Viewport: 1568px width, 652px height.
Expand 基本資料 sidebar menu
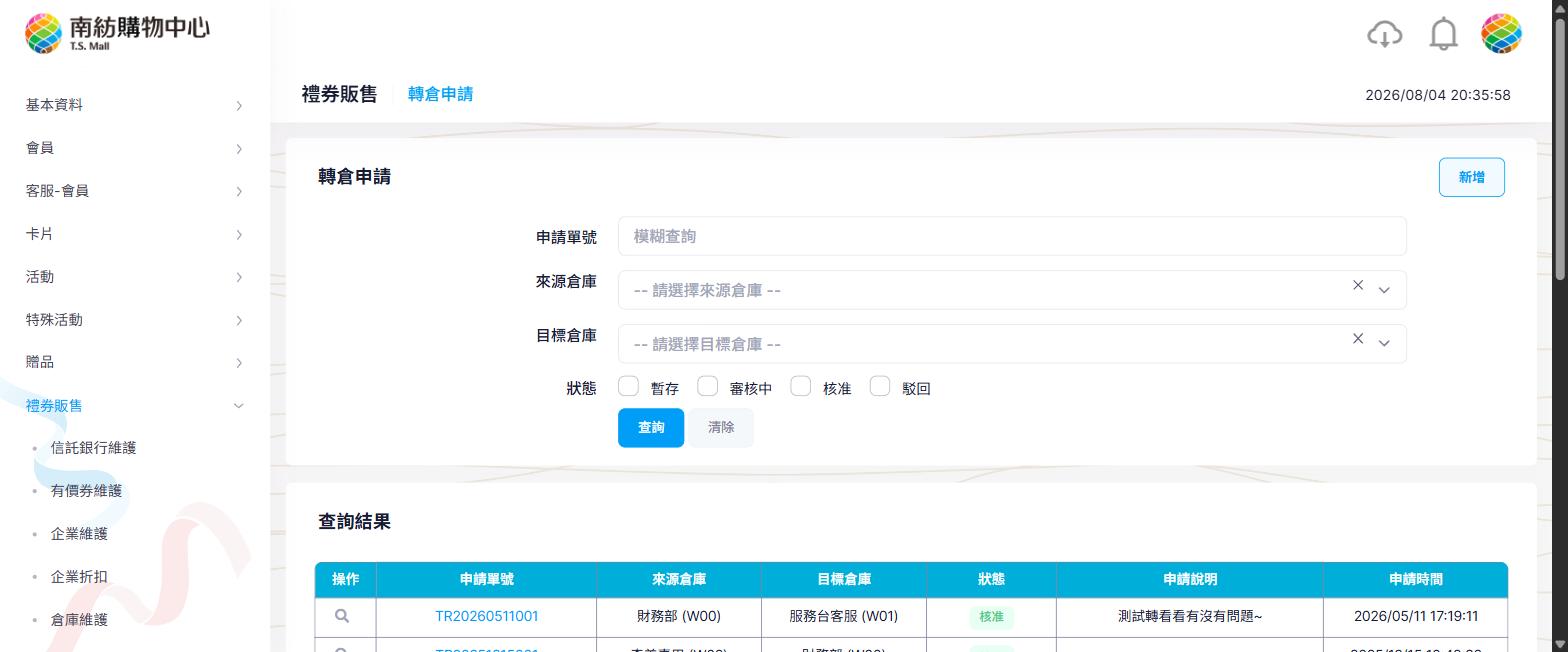(x=135, y=105)
